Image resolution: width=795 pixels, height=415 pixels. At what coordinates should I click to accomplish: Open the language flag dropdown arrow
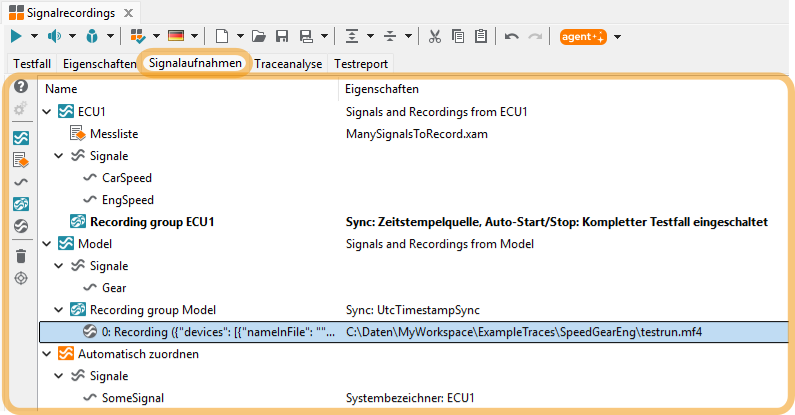coord(194,36)
